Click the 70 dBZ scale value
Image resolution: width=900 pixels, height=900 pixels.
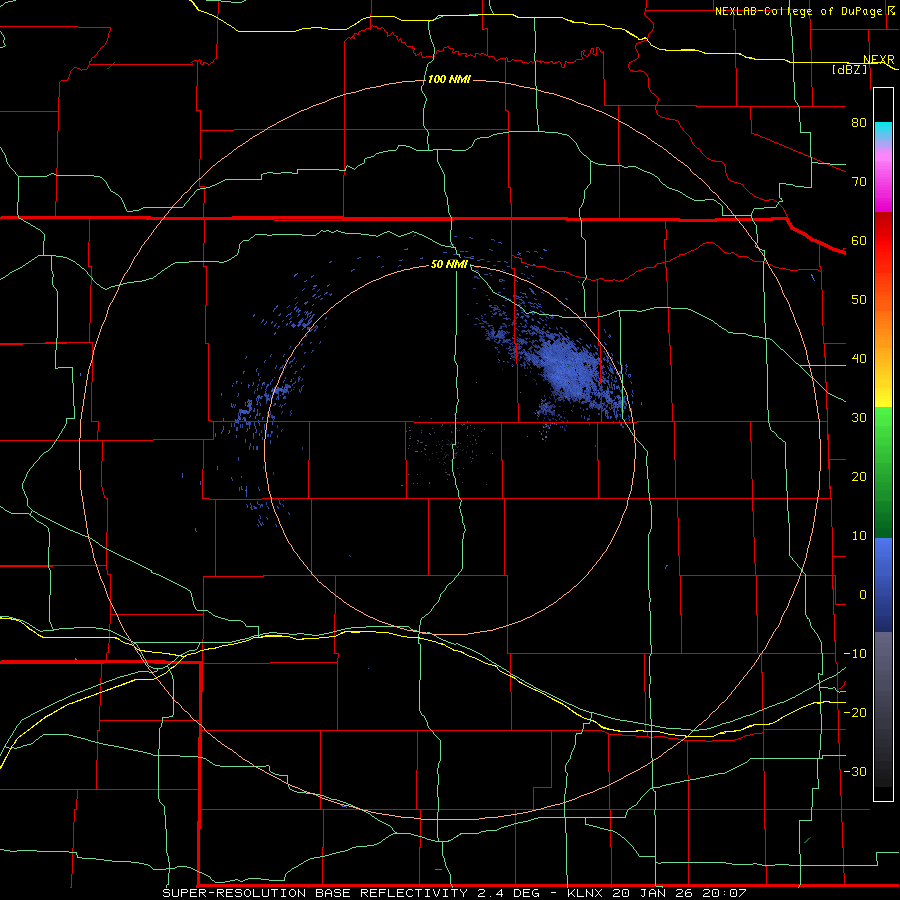[x=859, y=181]
